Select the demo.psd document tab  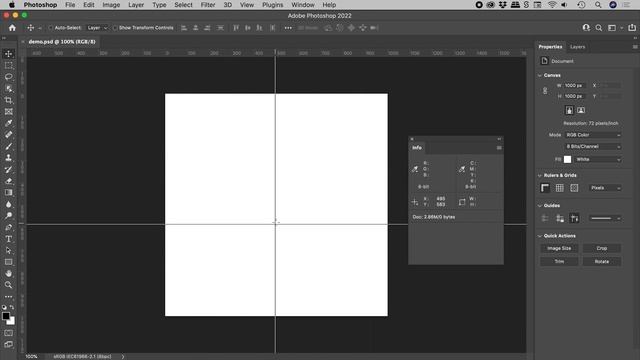click(62, 42)
